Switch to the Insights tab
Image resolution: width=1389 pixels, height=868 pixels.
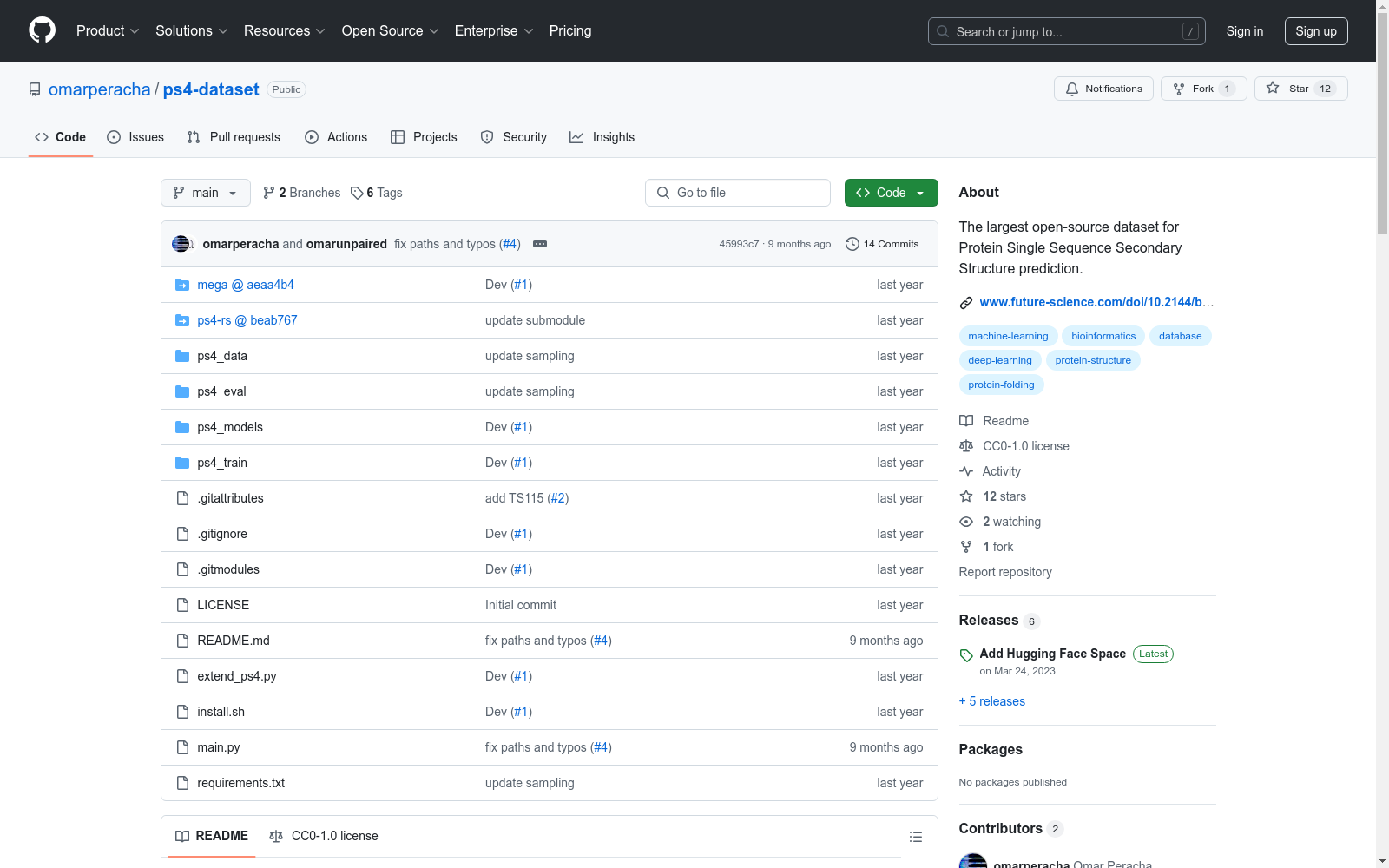(602, 137)
